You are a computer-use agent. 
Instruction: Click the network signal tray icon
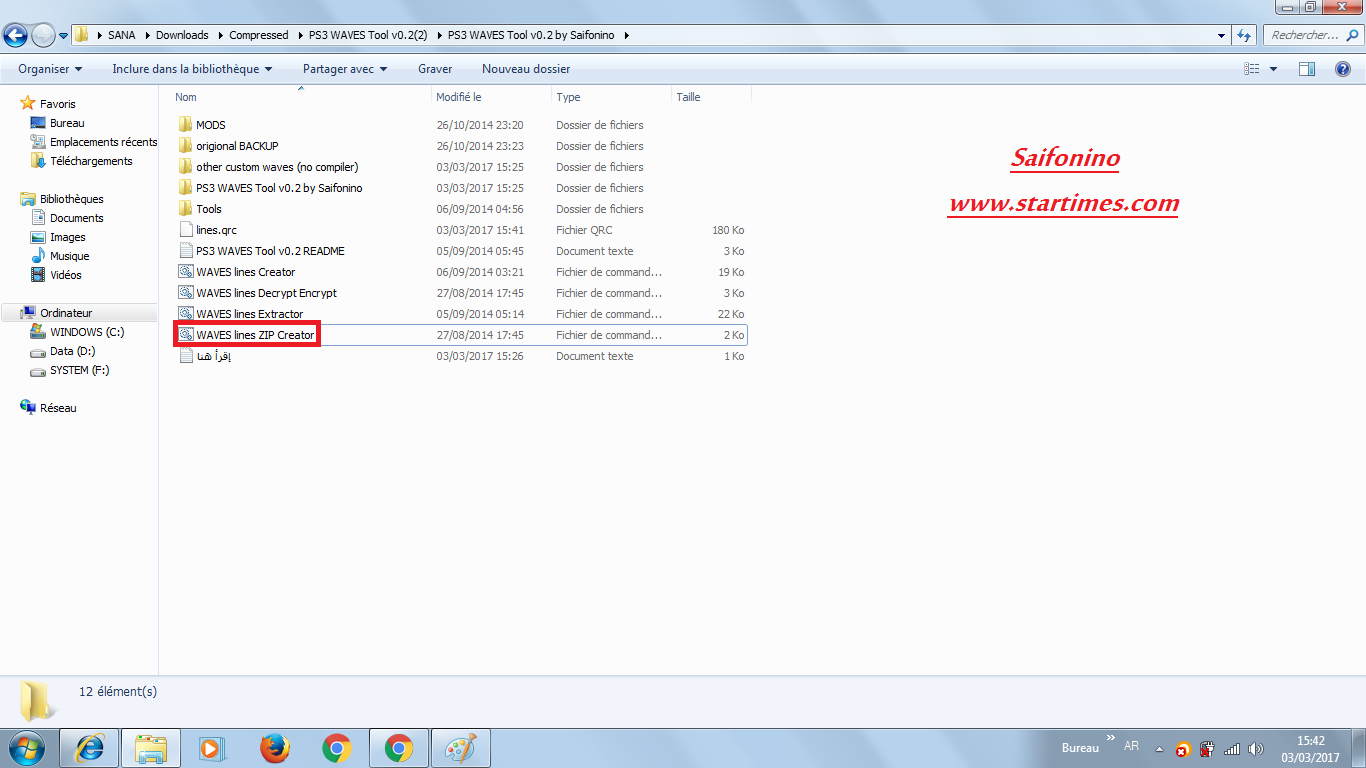[x=1232, y=749]
